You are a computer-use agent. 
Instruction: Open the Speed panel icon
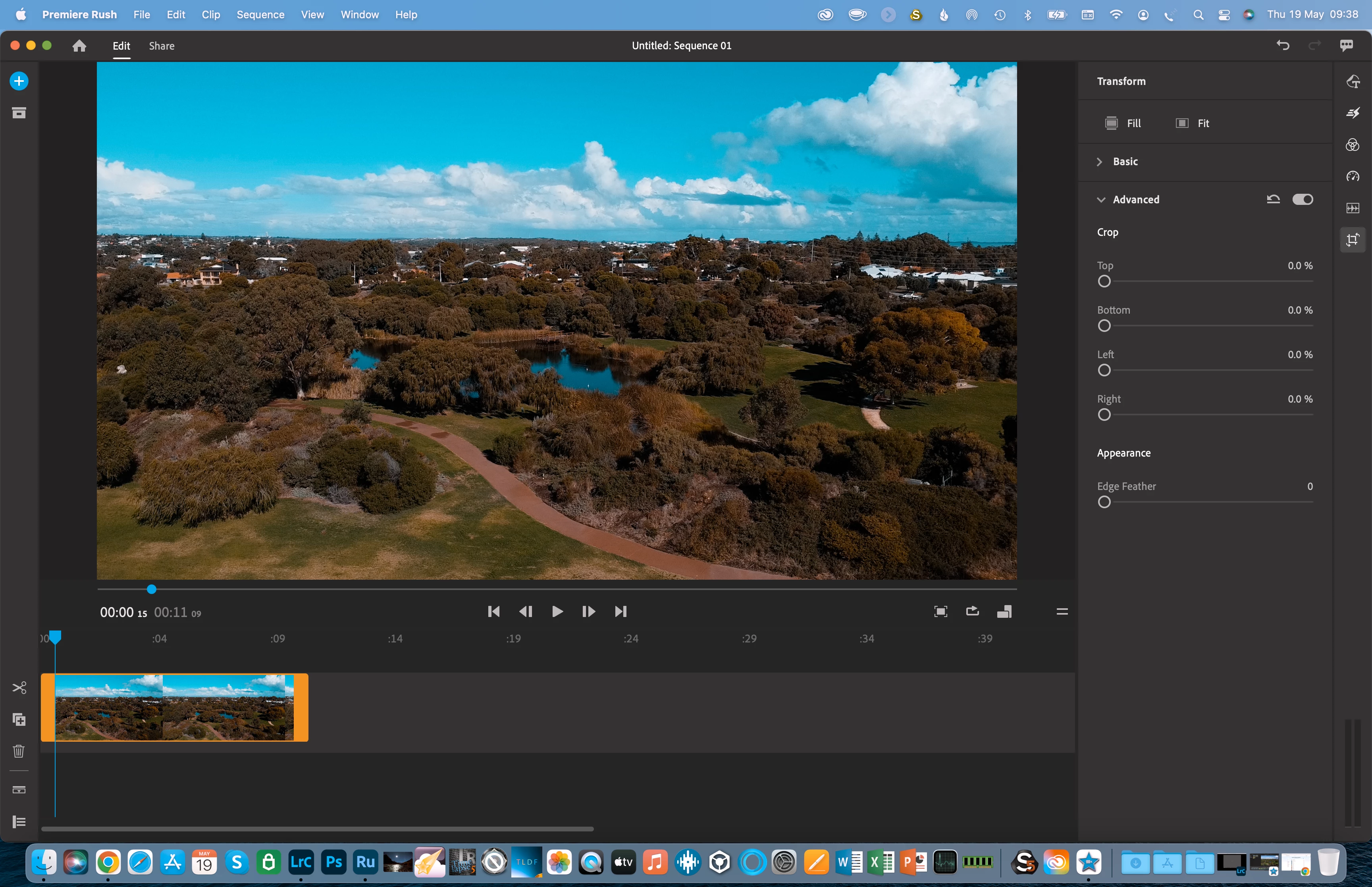pos(1353,176)
